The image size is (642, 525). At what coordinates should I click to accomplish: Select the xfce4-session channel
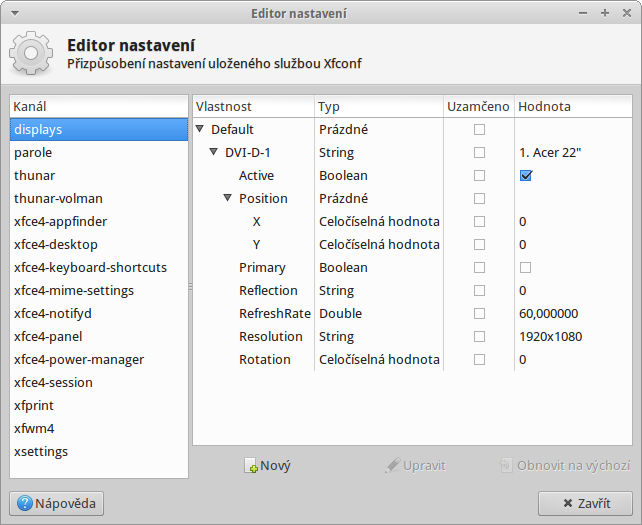tap(99, 382)
